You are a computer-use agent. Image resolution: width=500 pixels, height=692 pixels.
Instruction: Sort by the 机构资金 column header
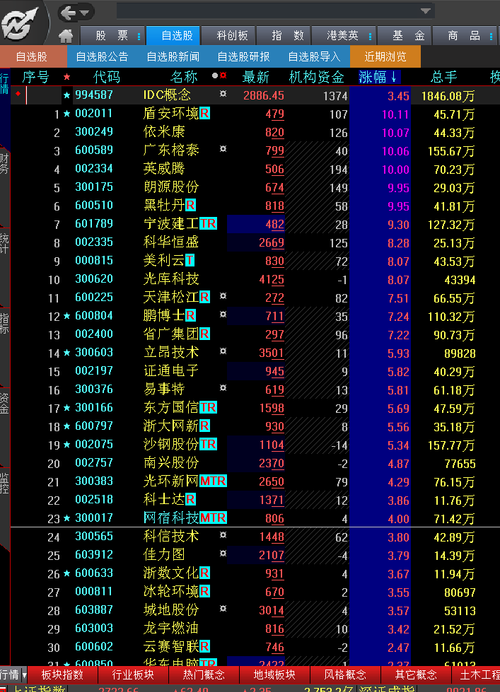point(316,77)
